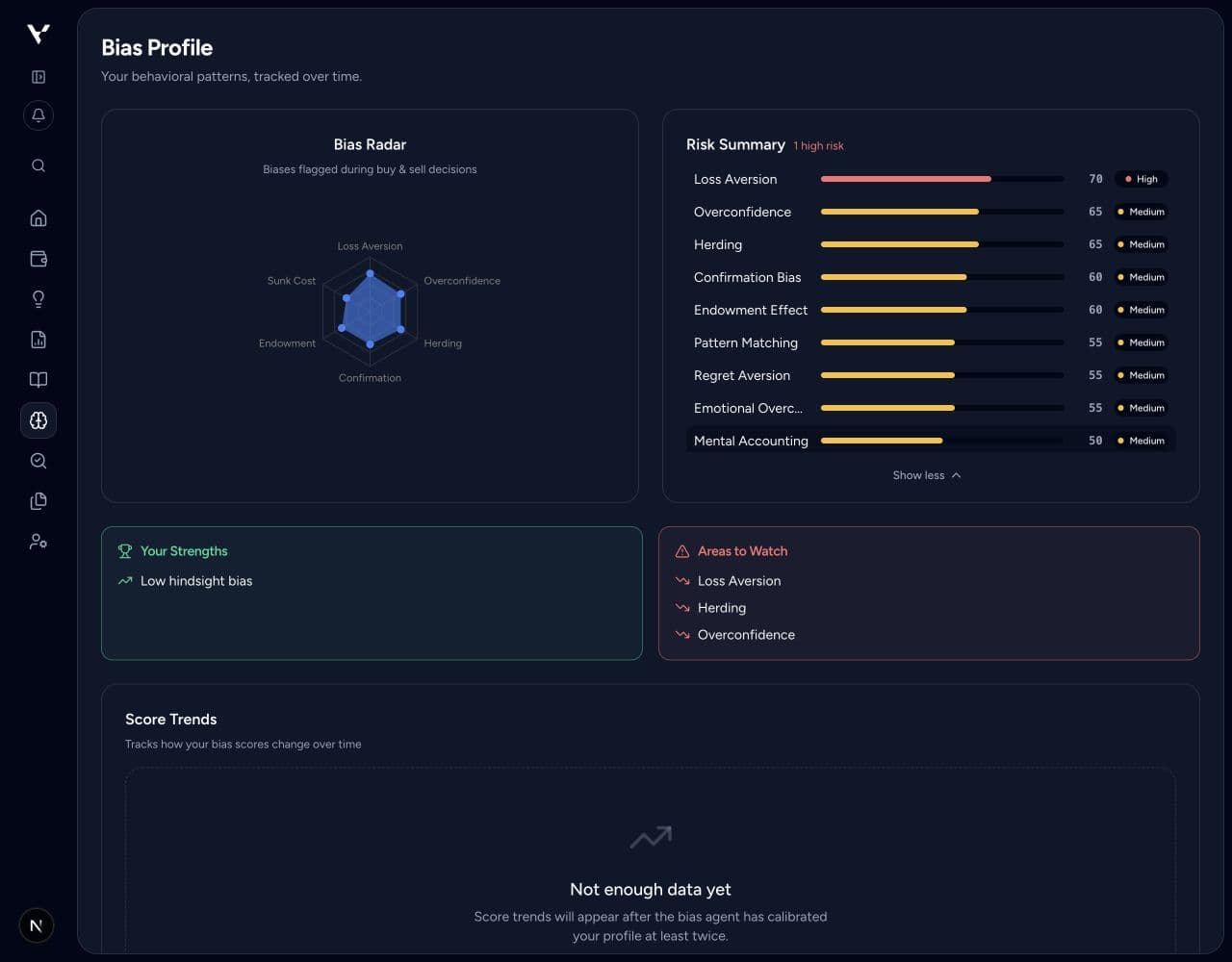The image size is (1232, 962).
Task: Click the Endowment Effect row
Action: (931, 310)
